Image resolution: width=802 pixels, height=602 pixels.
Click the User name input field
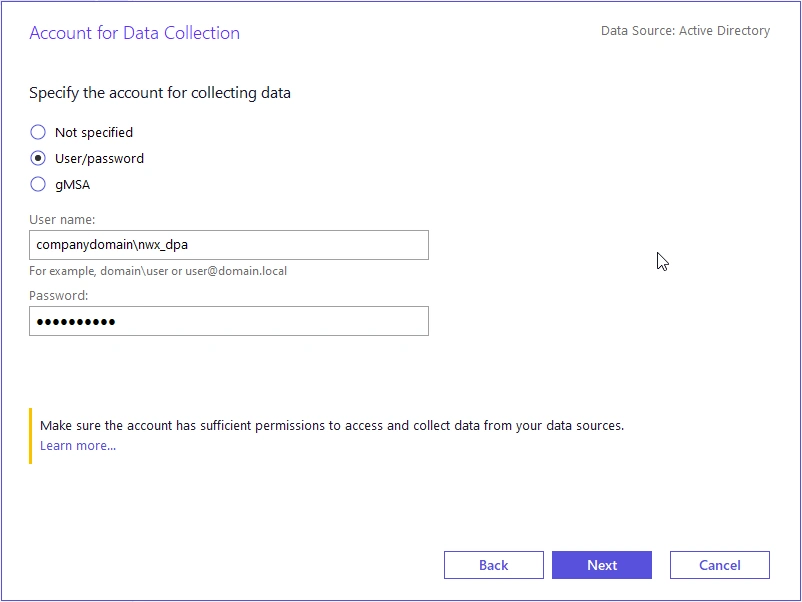click(228, 245)
